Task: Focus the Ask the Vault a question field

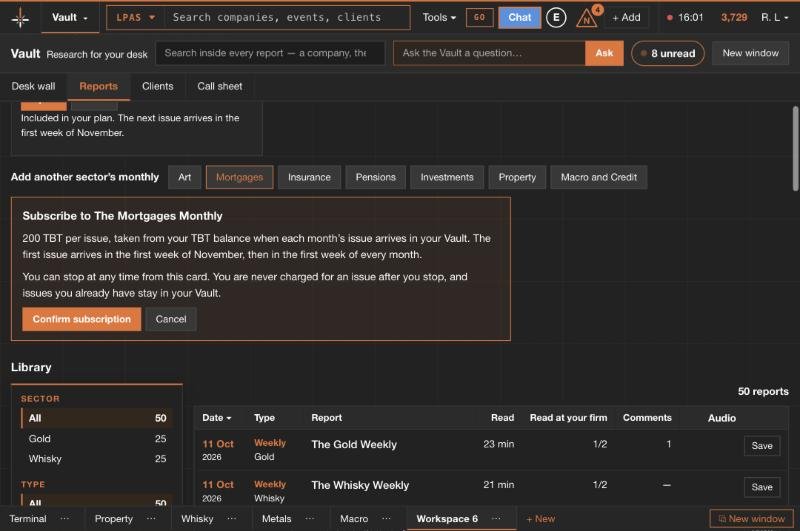Action: (489, 53)
